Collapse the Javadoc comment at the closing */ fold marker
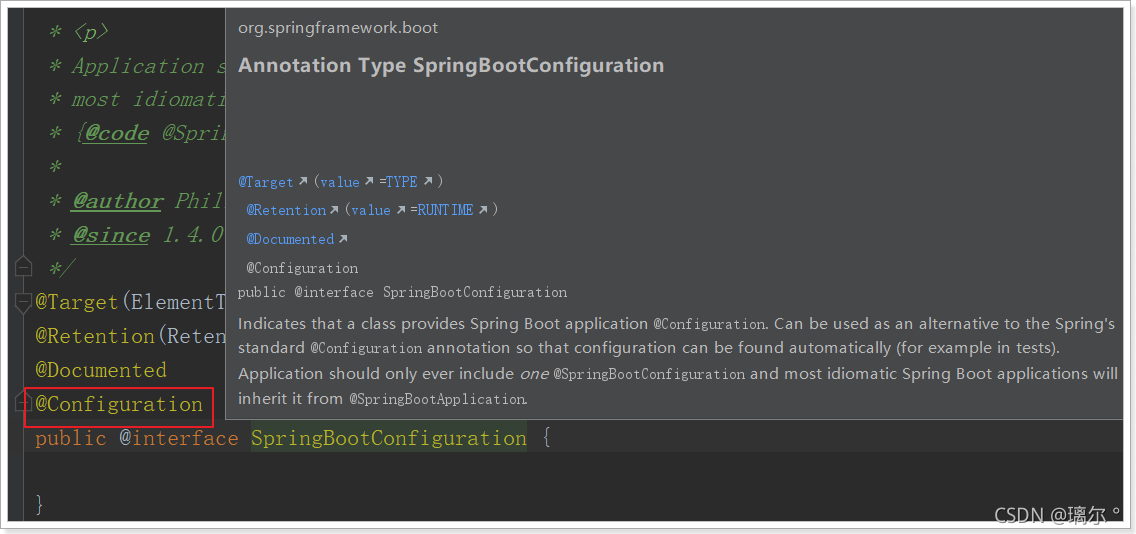The width and height of the screenshot is (1136, 534). [24, 268]
